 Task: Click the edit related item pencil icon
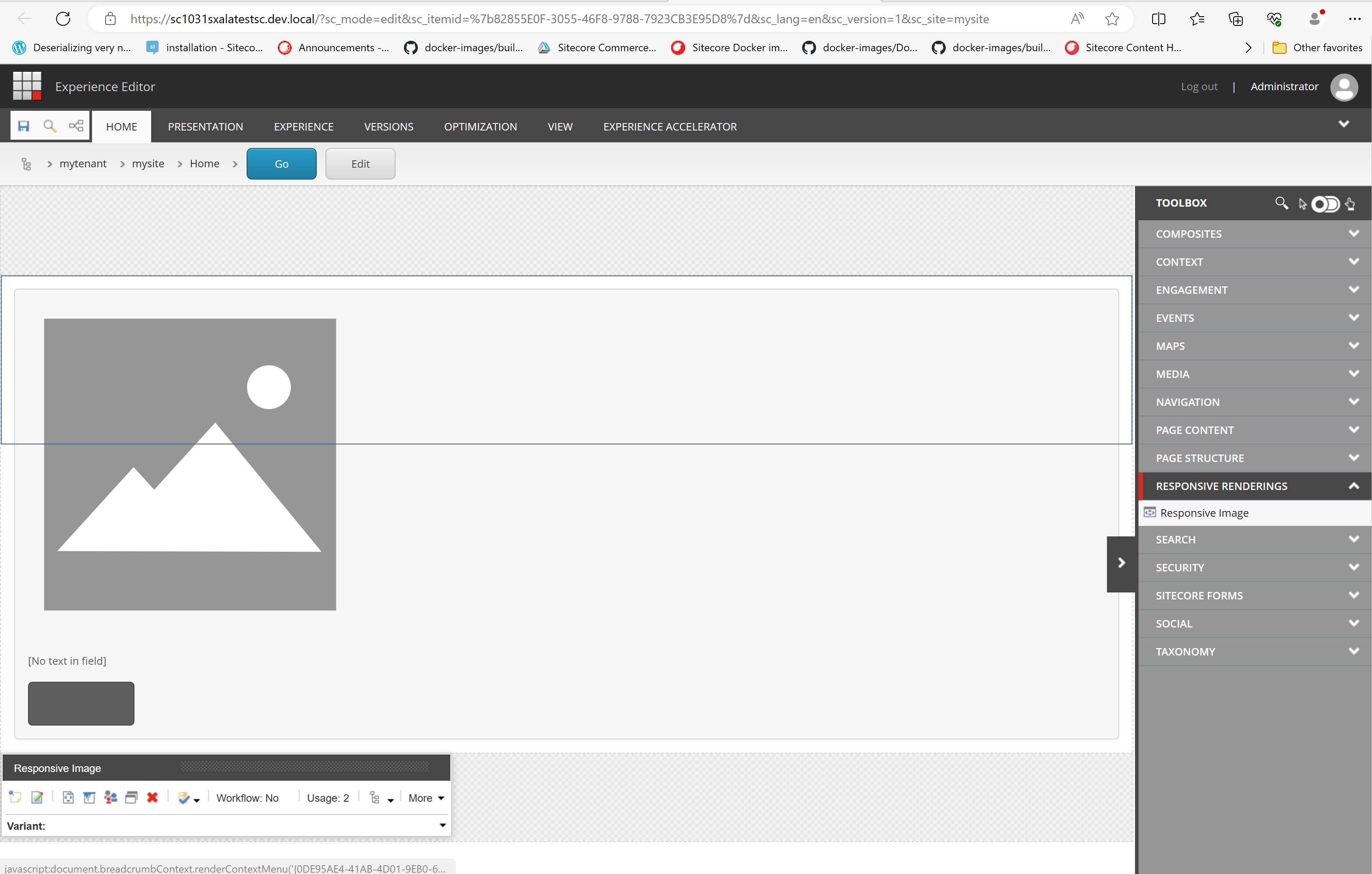(37, 797)
